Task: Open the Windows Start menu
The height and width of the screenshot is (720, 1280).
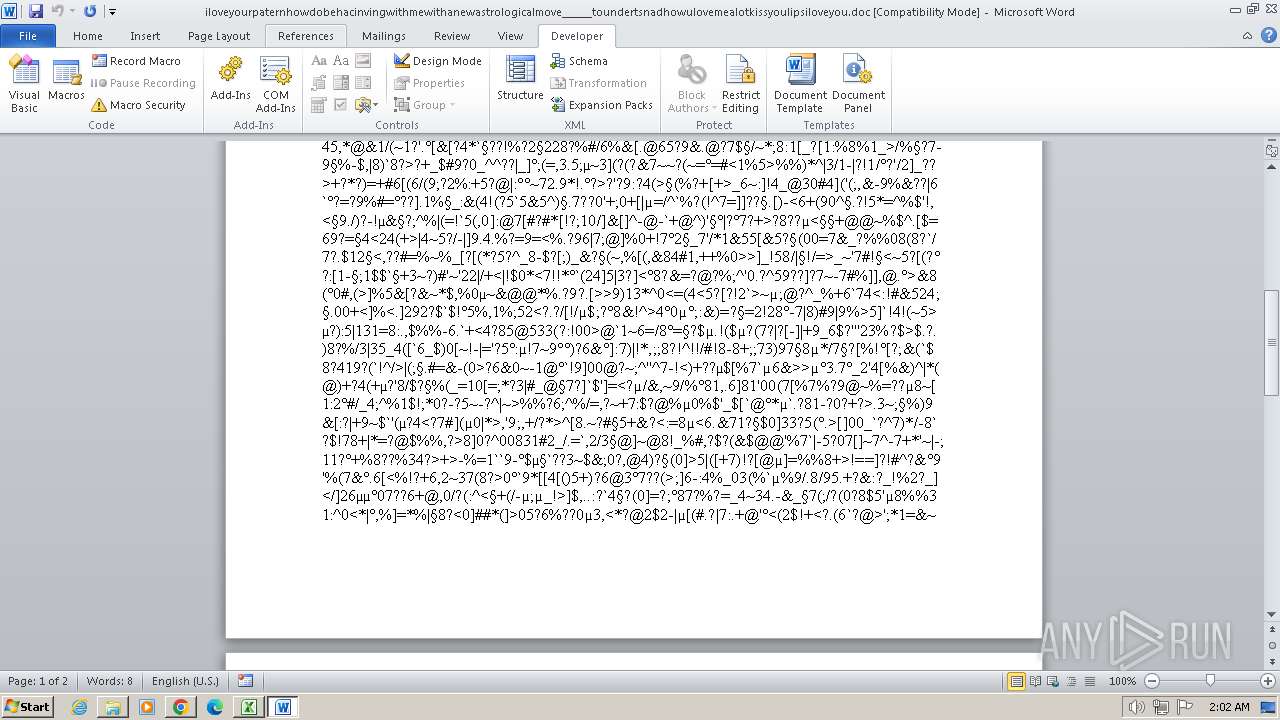Action: pos(27,707)
